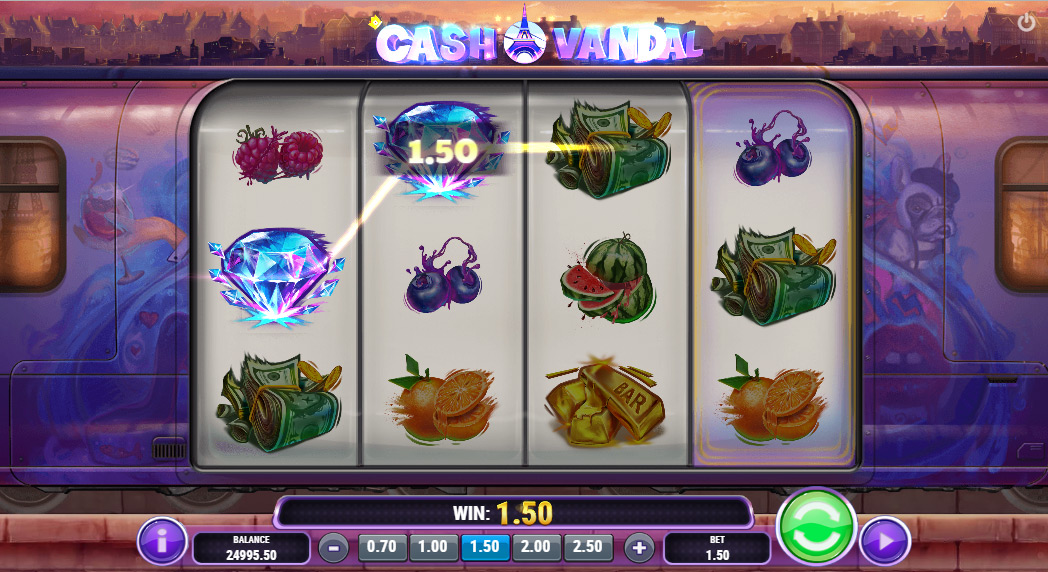Click the Balance display field
1048x572 pixels.
[251, 548]
